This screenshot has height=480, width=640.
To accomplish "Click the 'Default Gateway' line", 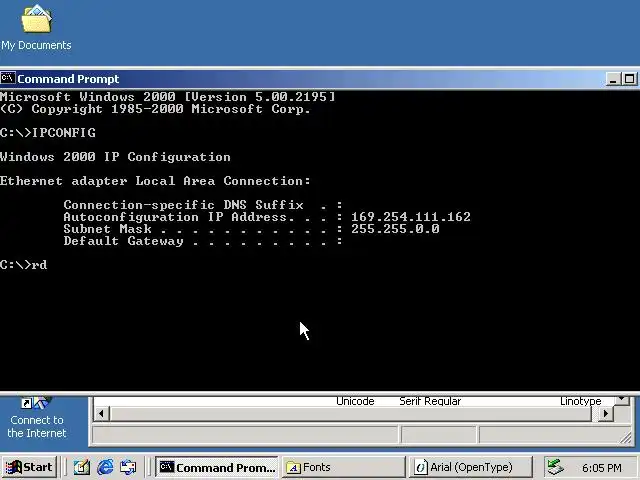I will (202, 241).
